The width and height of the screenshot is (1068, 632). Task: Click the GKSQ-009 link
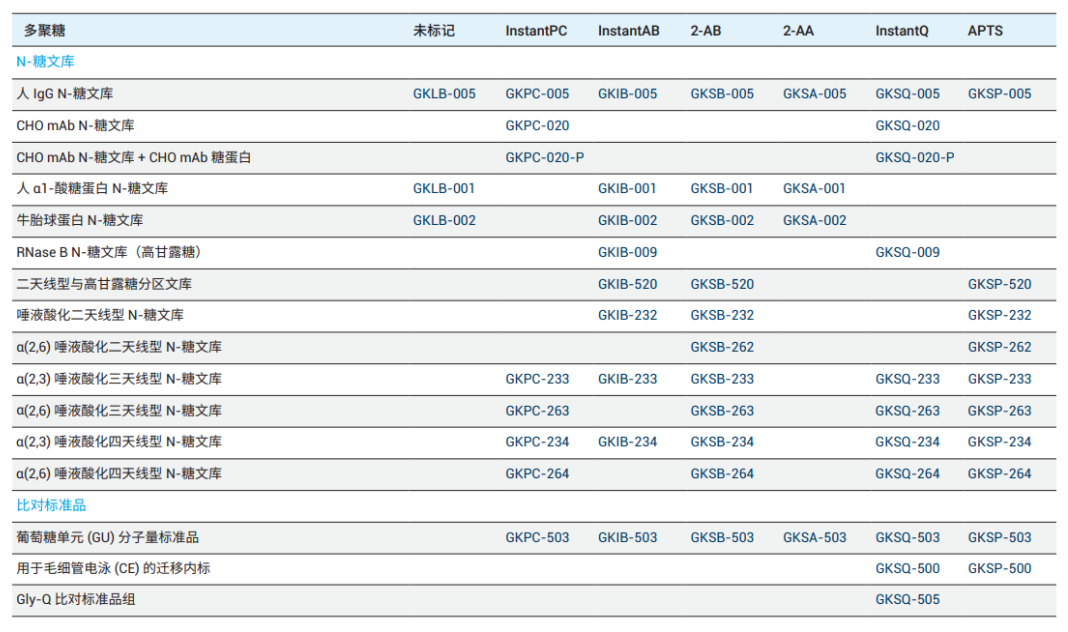[x=907, y=253]
